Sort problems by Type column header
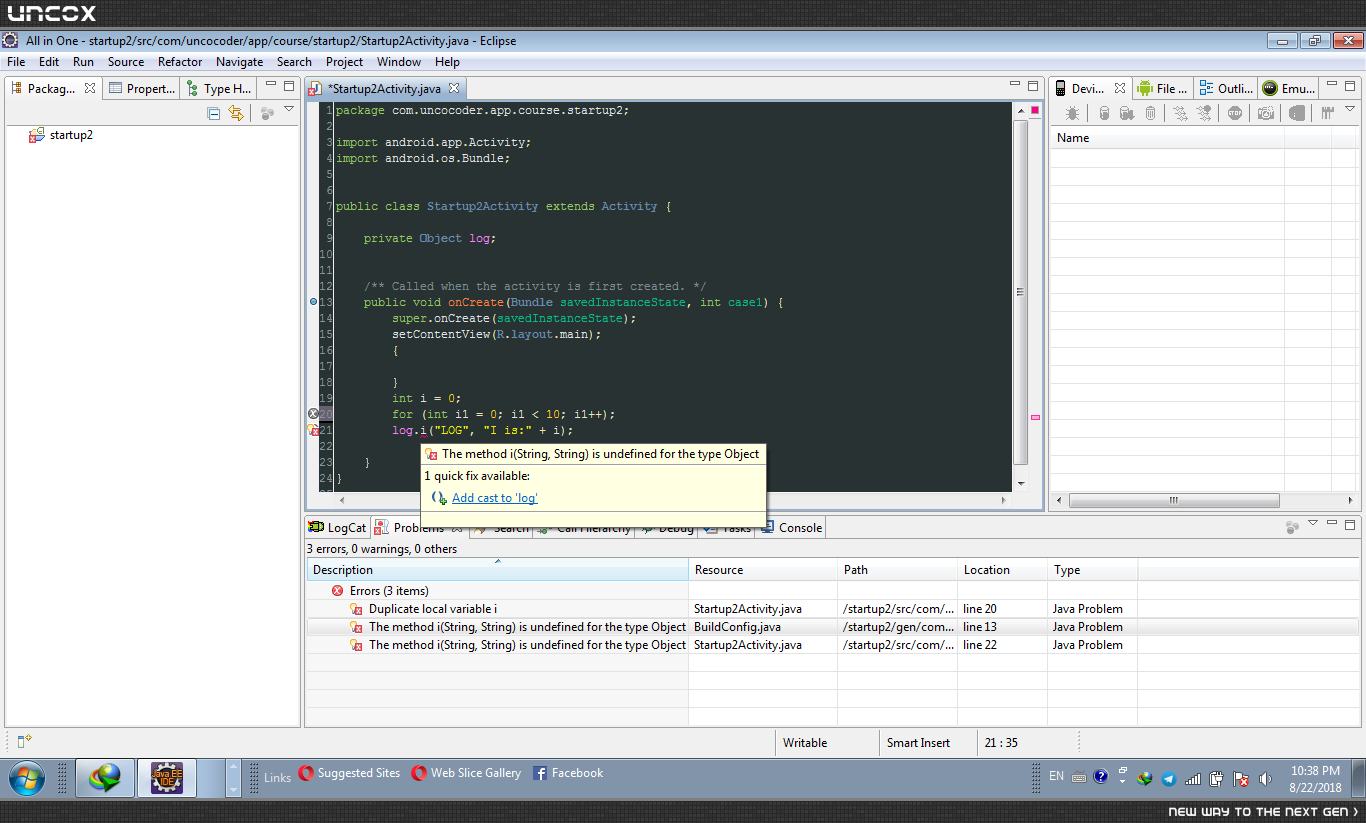This screenshot has height=823, width=1366. (1092, 570)
